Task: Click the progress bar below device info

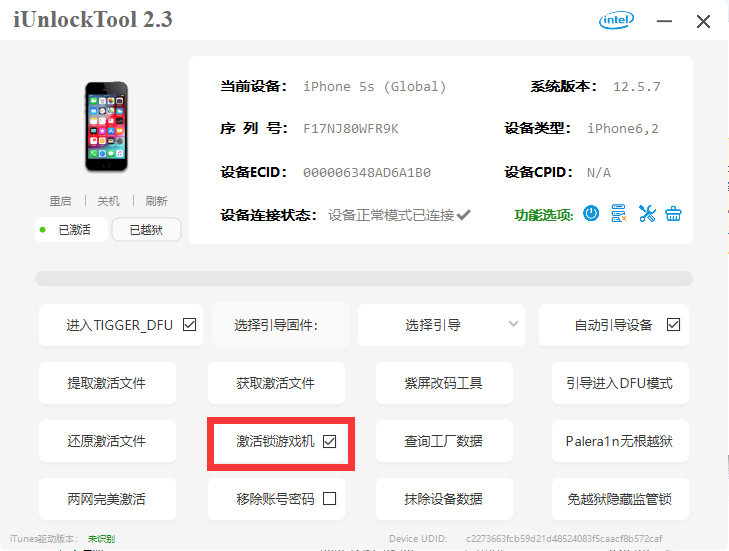Action: point(364,279)
